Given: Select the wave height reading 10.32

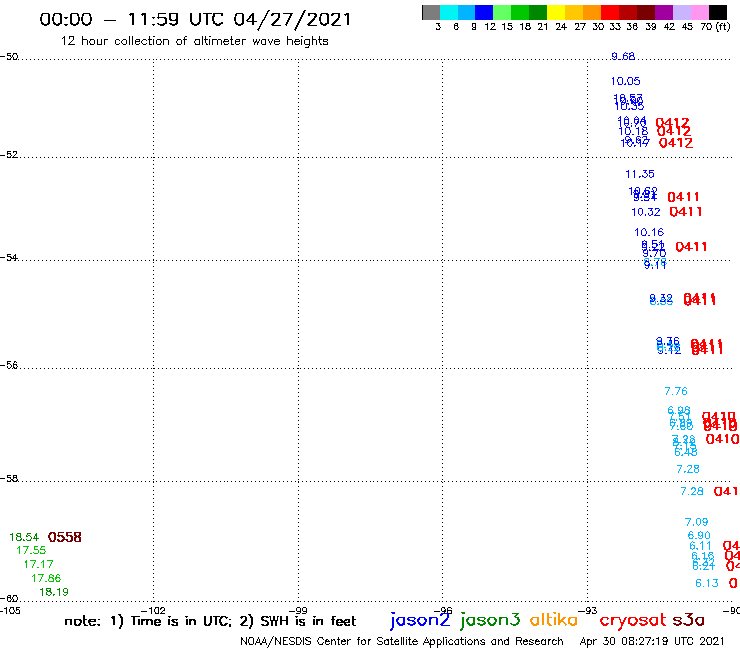Looking at the screenshot, I should [646, 212].
